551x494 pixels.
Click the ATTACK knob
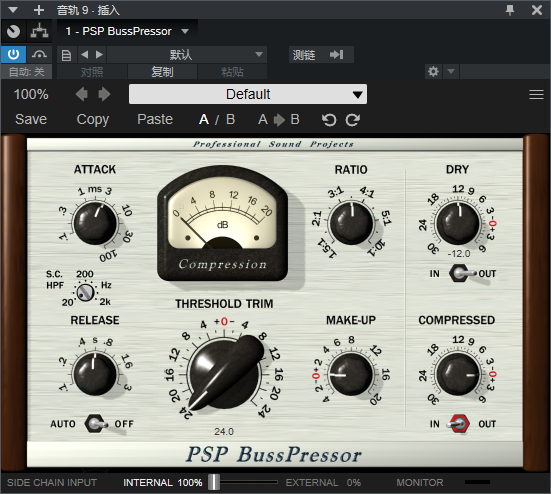point(95,223)
